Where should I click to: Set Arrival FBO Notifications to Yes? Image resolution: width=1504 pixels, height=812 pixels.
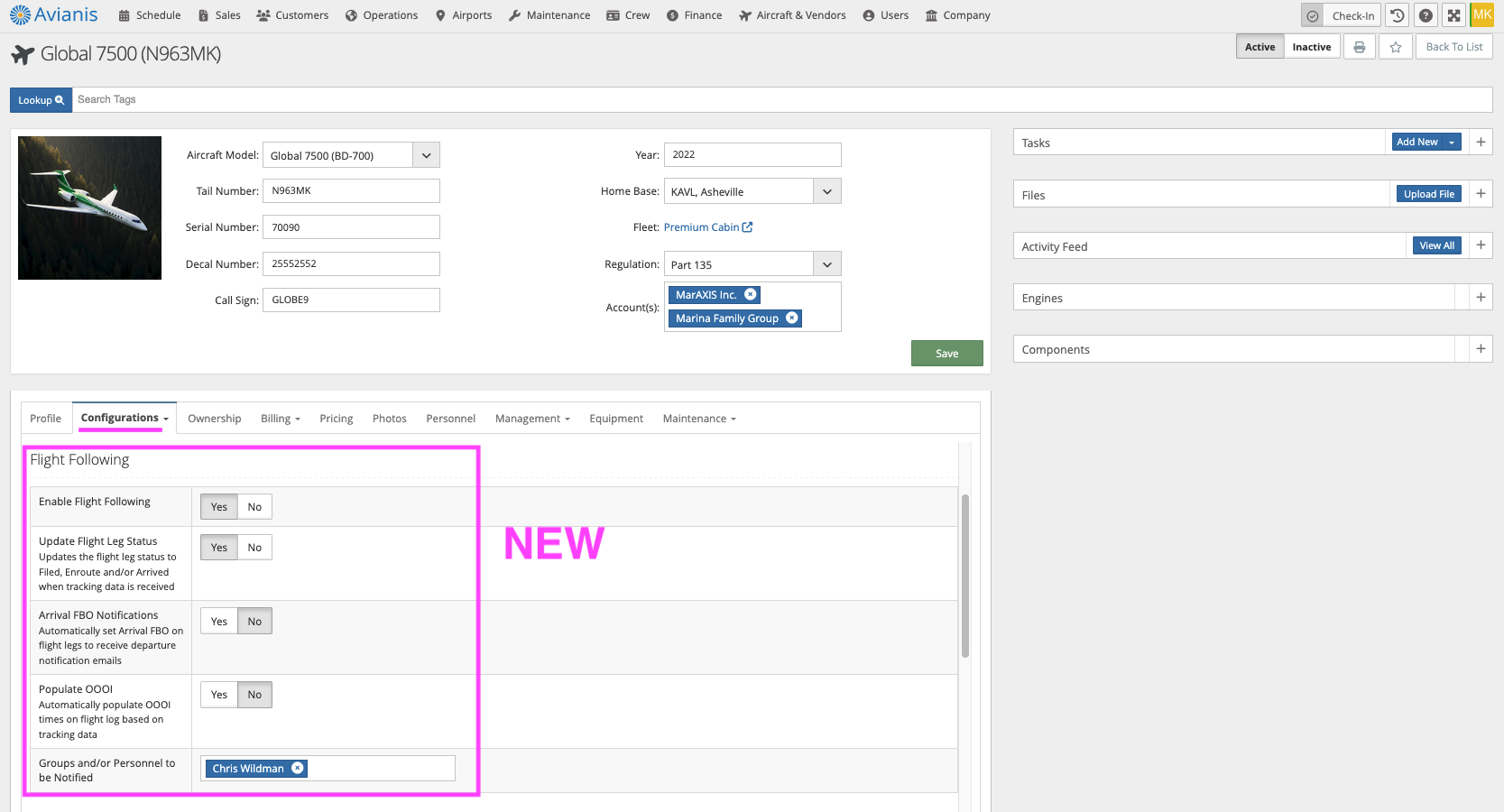point(219,621)
